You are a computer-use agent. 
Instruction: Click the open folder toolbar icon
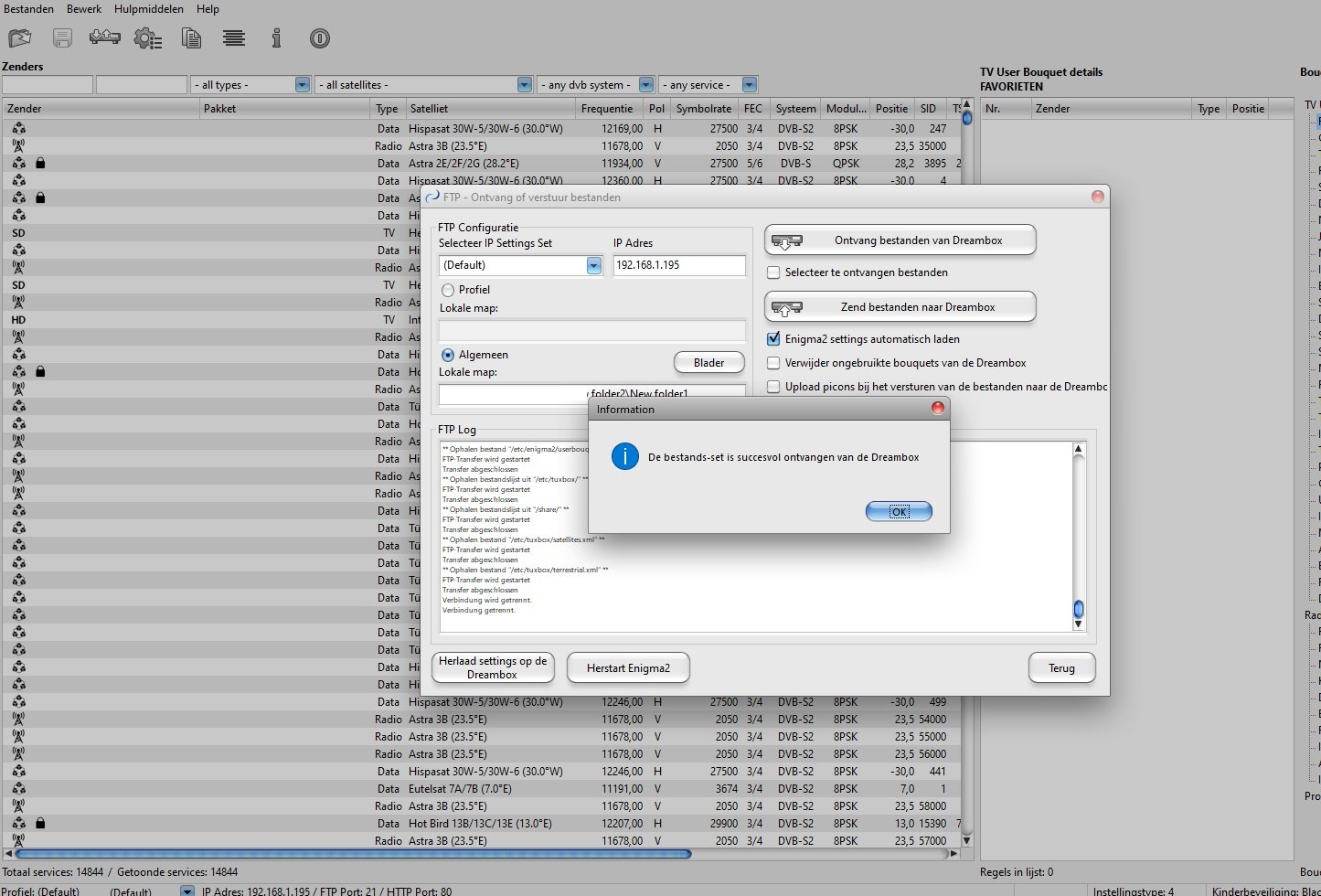point(20,38)
